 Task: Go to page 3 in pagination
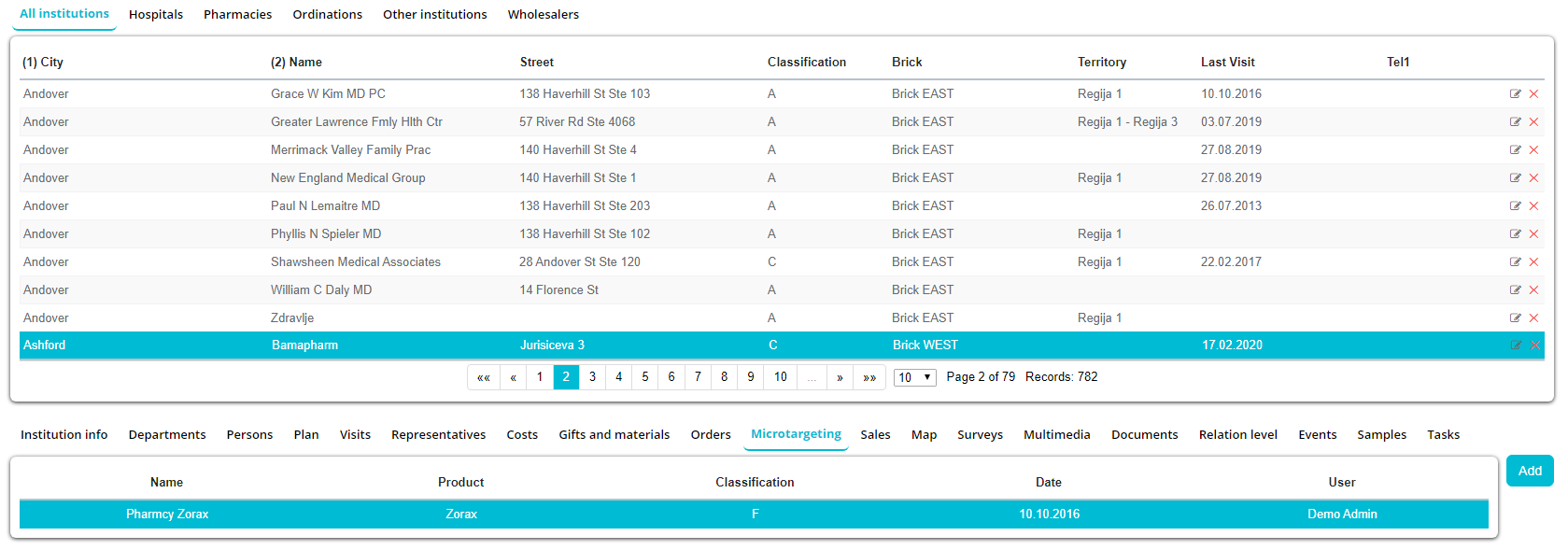point(592,377)
